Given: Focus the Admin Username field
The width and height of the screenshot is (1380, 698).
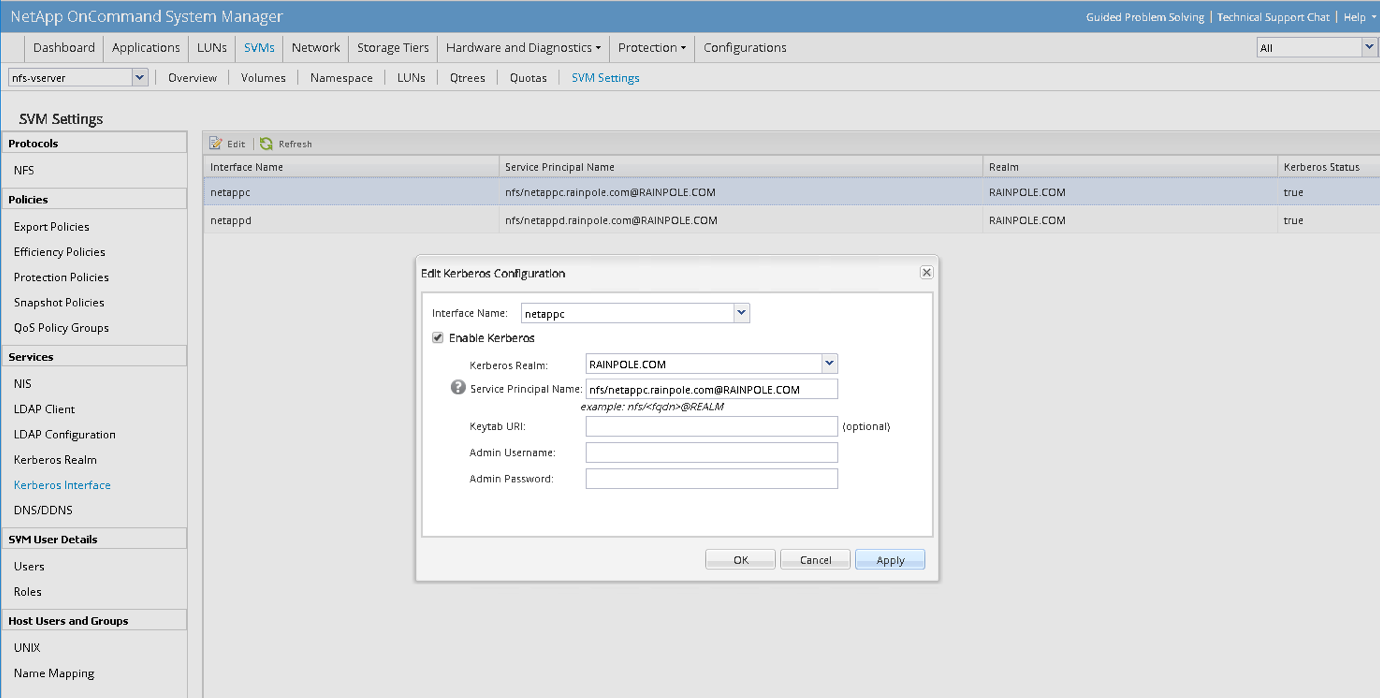Looking at the screenshot, I should pos(711,453).
